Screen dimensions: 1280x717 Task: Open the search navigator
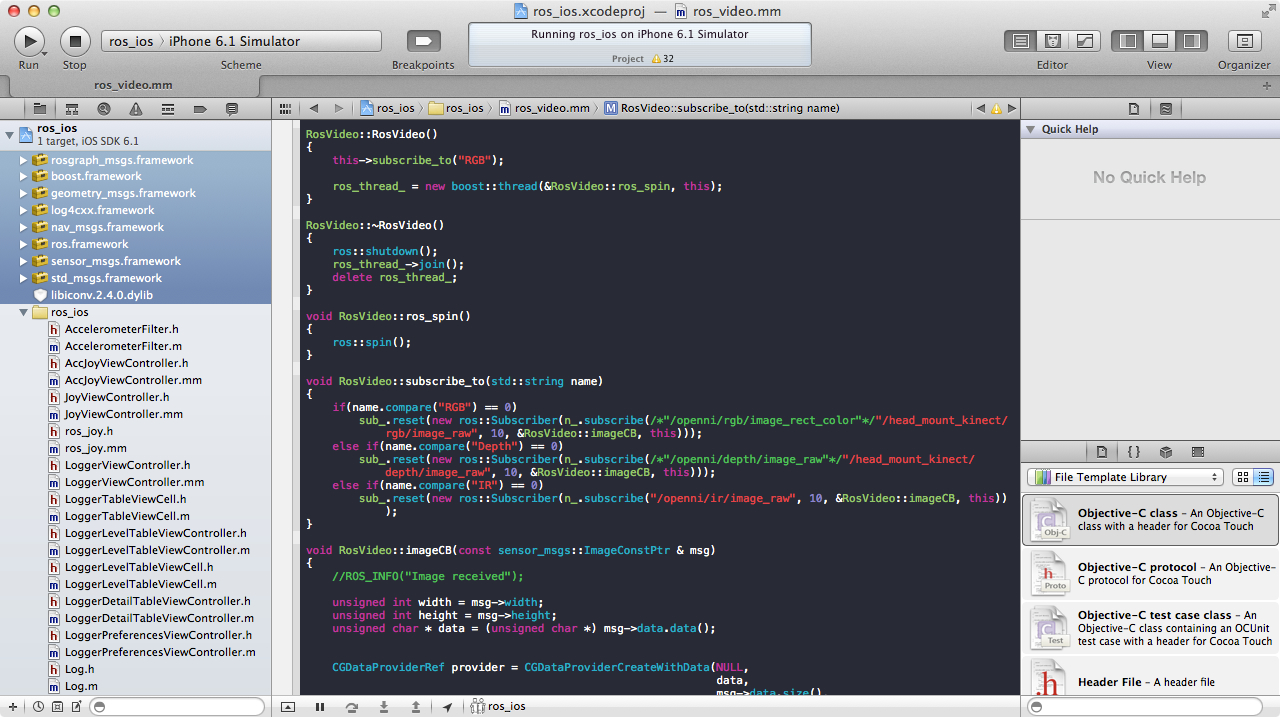coord(103,108)
